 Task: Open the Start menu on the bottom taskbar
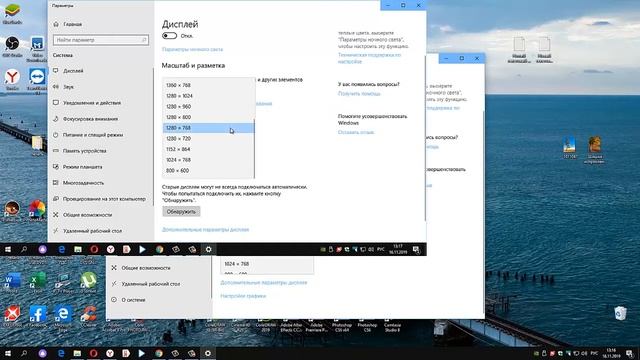pyautogui.click(x=7, y=353)
